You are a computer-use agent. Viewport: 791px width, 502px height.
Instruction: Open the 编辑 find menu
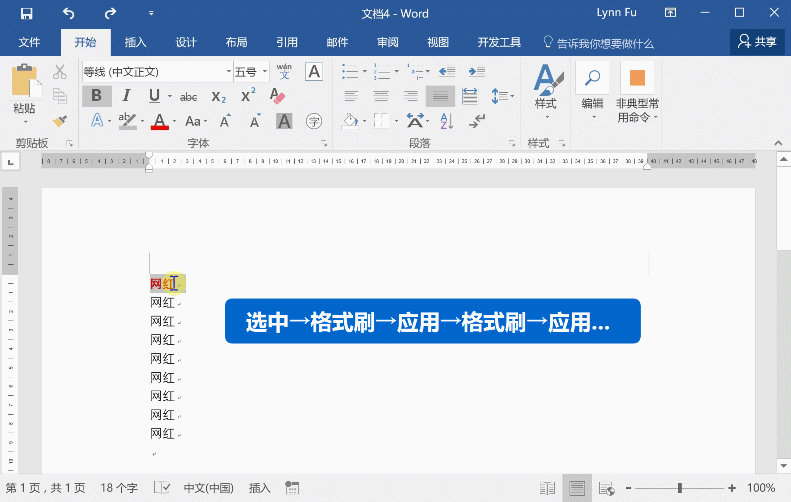coord(592,92)
